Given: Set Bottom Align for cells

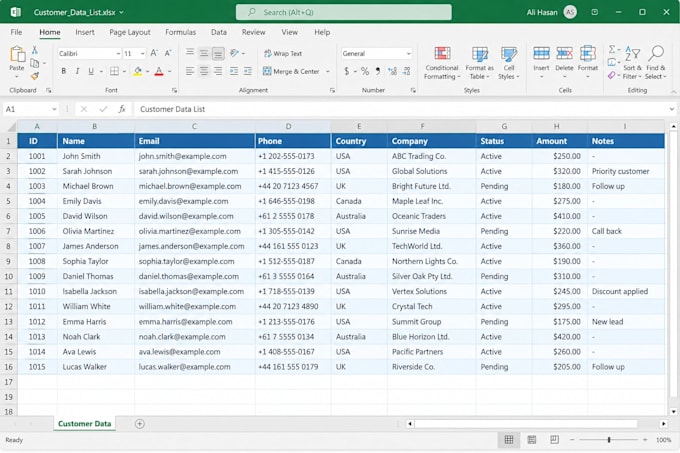Looking at the screenshot, I should point(218,53).
